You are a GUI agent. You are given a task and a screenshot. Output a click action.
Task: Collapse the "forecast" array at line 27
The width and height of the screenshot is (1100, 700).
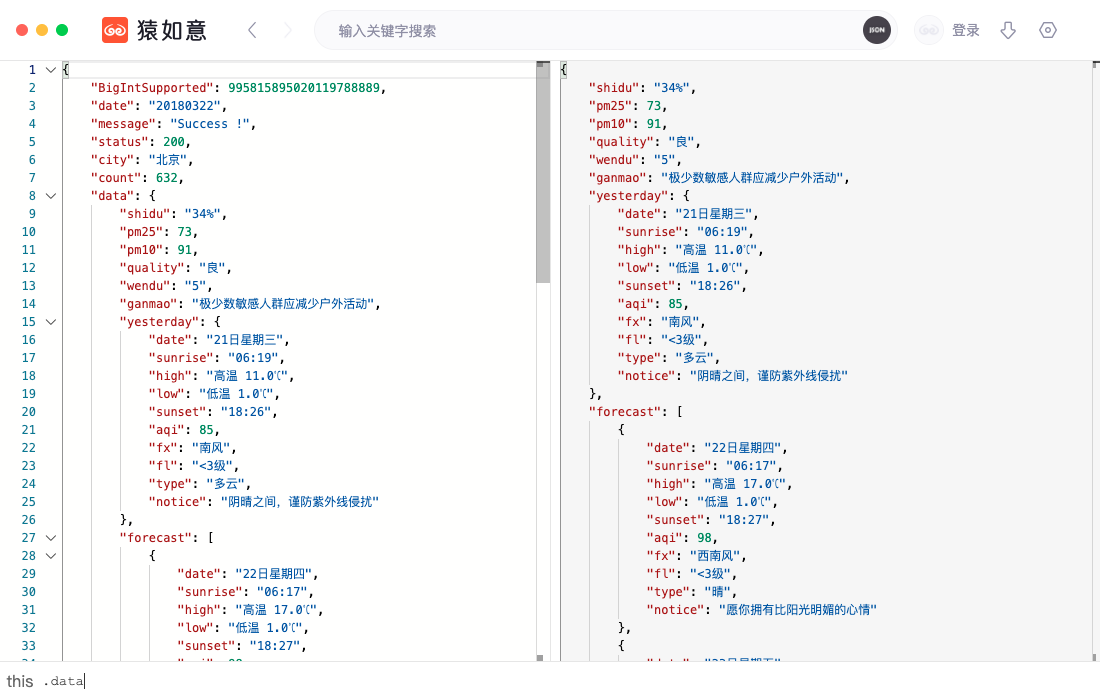pyautogui.click(x=51, y=538)
